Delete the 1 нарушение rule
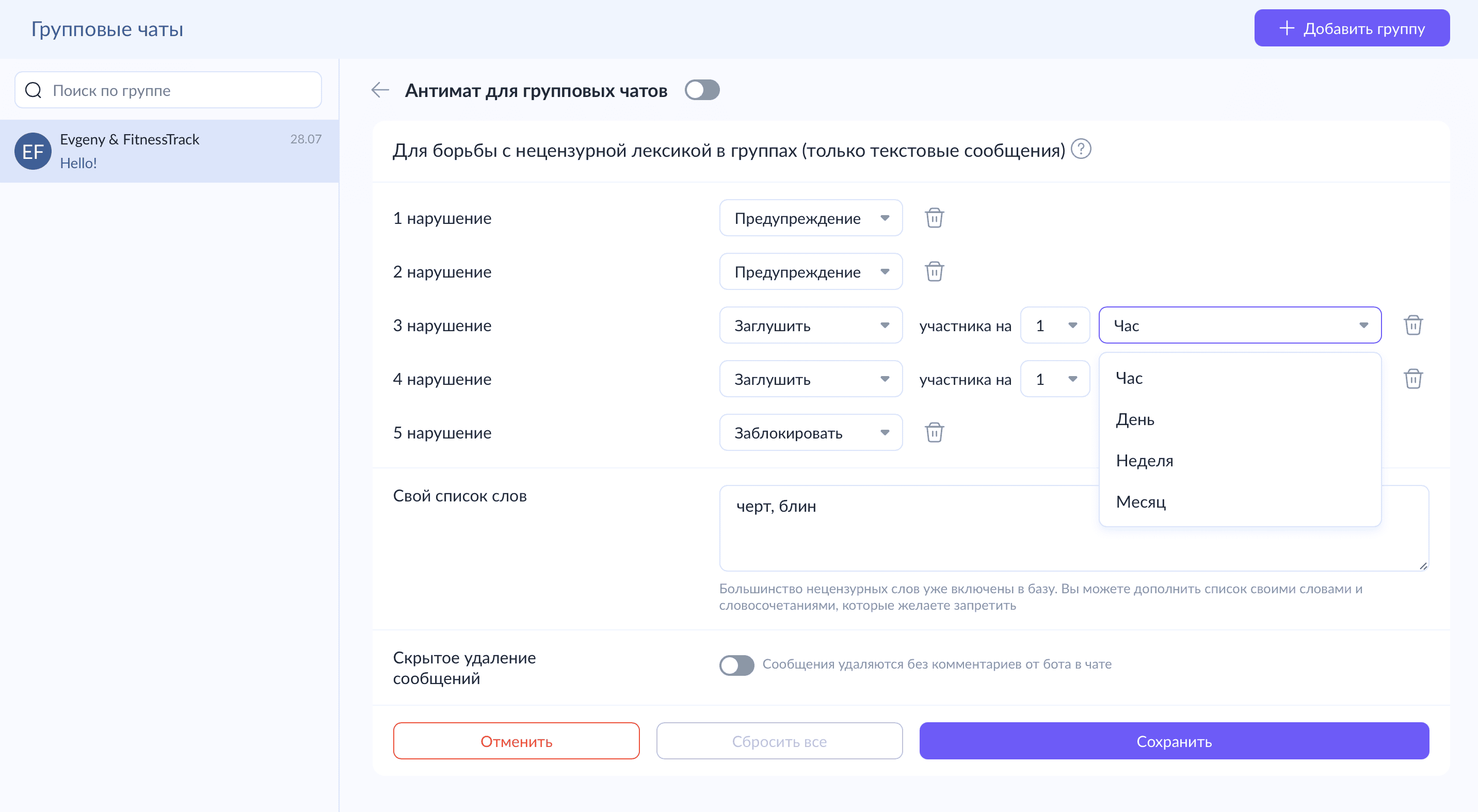This screenshot has height=812, width=1478. (934, 218)
